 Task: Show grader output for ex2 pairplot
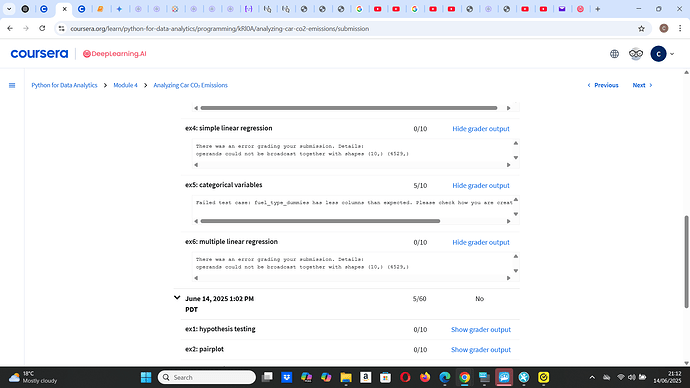(x=481, y=350)
